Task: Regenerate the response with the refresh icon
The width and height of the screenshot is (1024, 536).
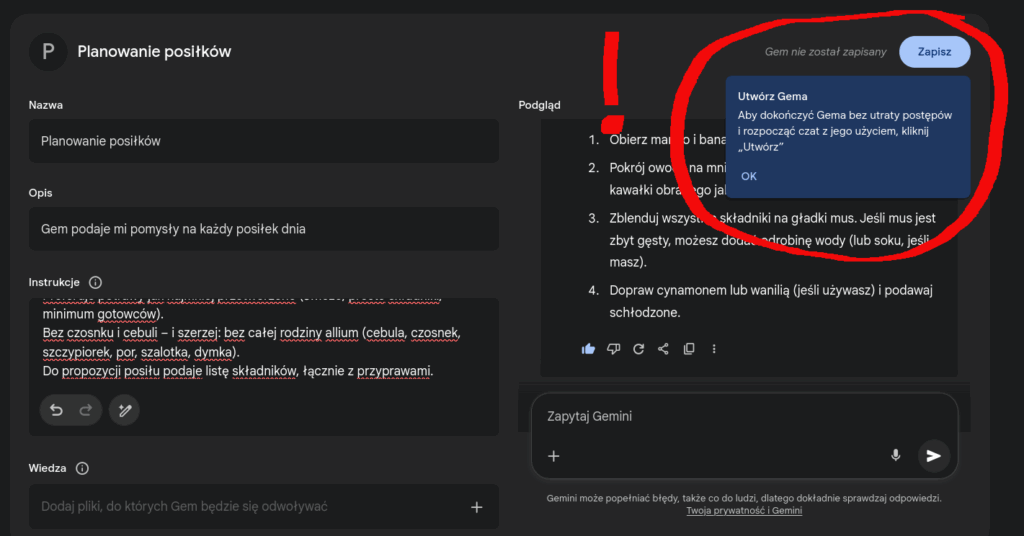Action: click(x=638, y=348)
